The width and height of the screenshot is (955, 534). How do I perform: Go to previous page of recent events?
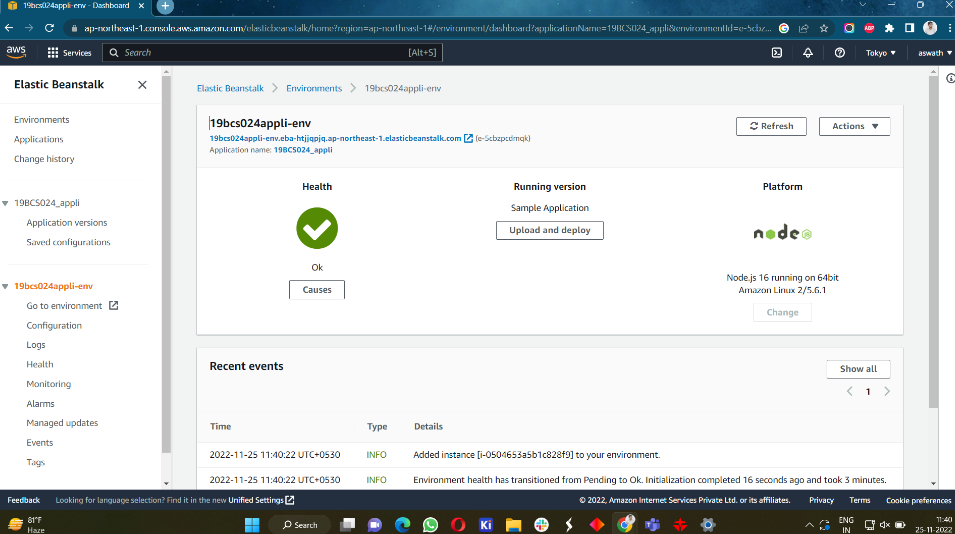pyautogui.click(x=850, y=392)
